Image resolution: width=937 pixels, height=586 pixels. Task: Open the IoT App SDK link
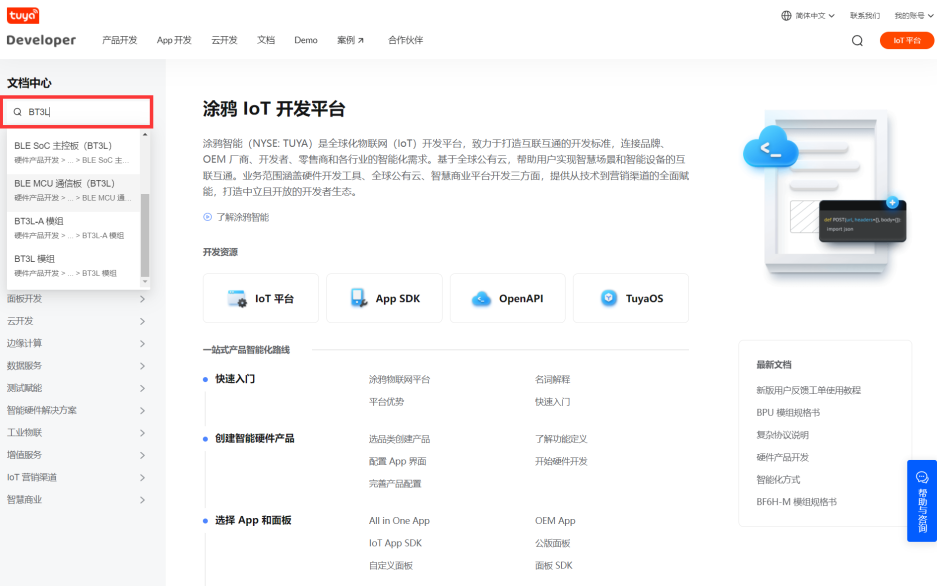pos(395,543)
